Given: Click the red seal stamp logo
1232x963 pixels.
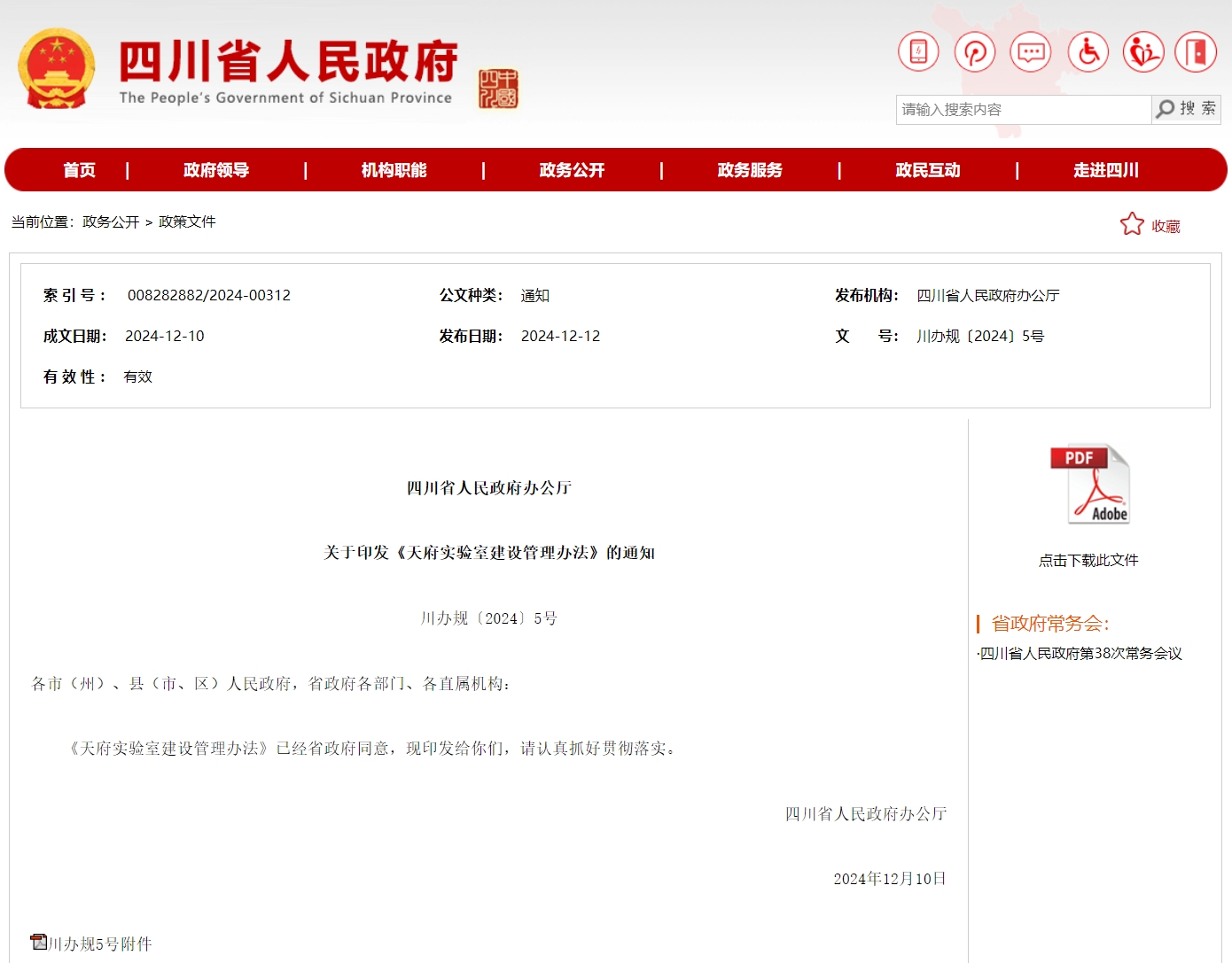Looking at the screenshot, I should point(498,89).
